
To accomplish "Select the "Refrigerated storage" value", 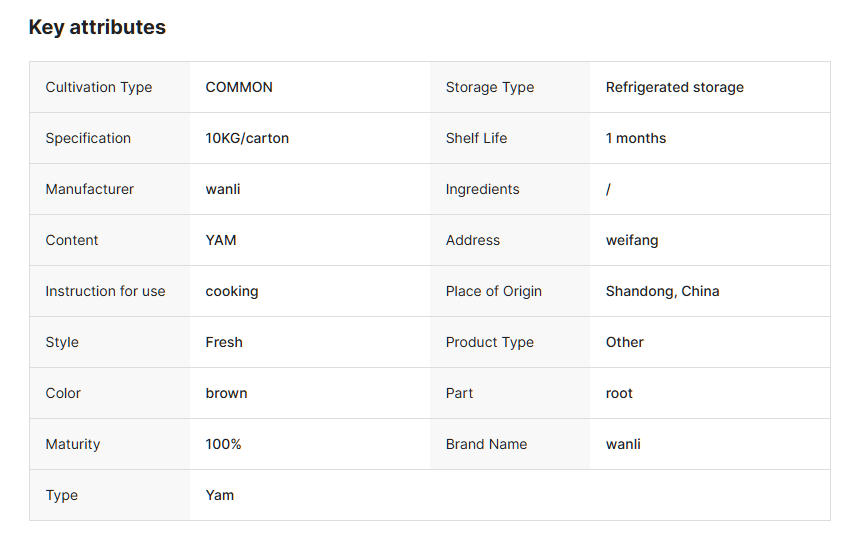I will pyautogui.click(x=674, y=87).
